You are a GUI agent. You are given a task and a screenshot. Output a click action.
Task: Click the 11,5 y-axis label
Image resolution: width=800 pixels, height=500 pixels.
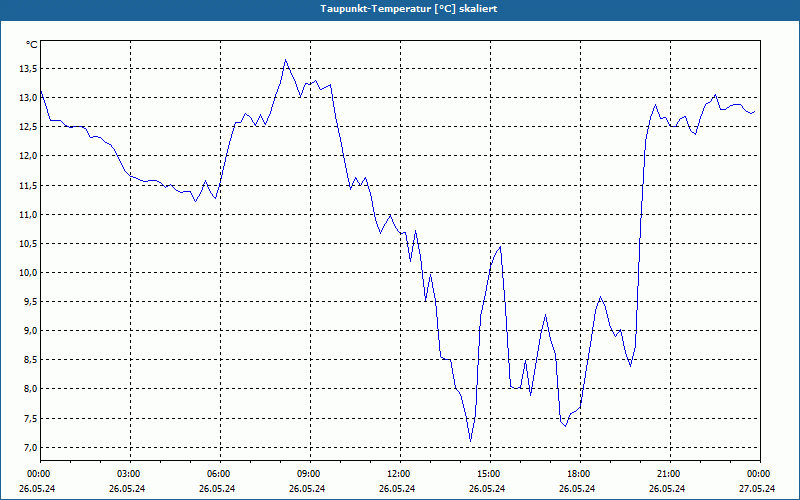28,186
